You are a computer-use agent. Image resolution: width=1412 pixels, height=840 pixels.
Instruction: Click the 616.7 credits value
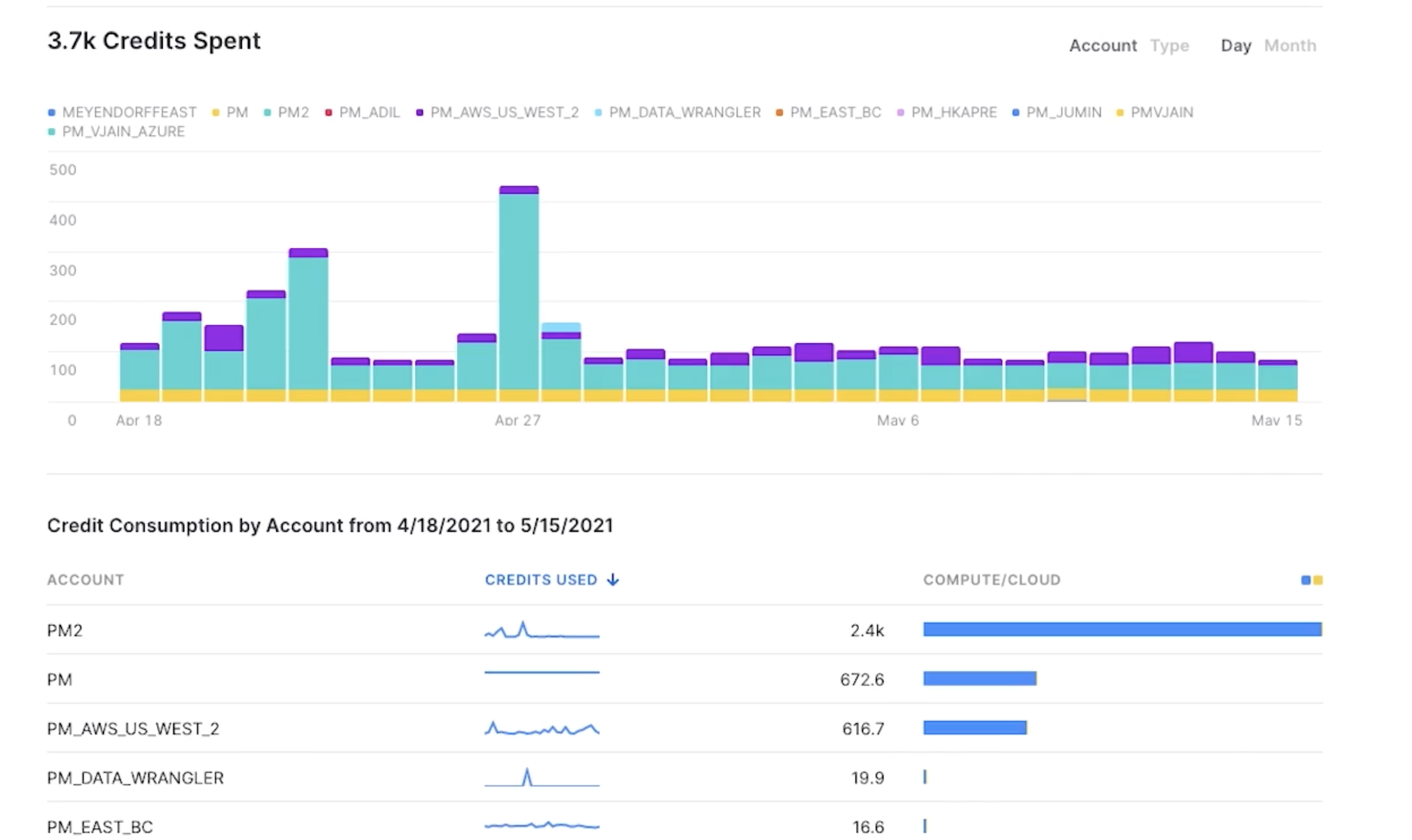pos(863,728)
